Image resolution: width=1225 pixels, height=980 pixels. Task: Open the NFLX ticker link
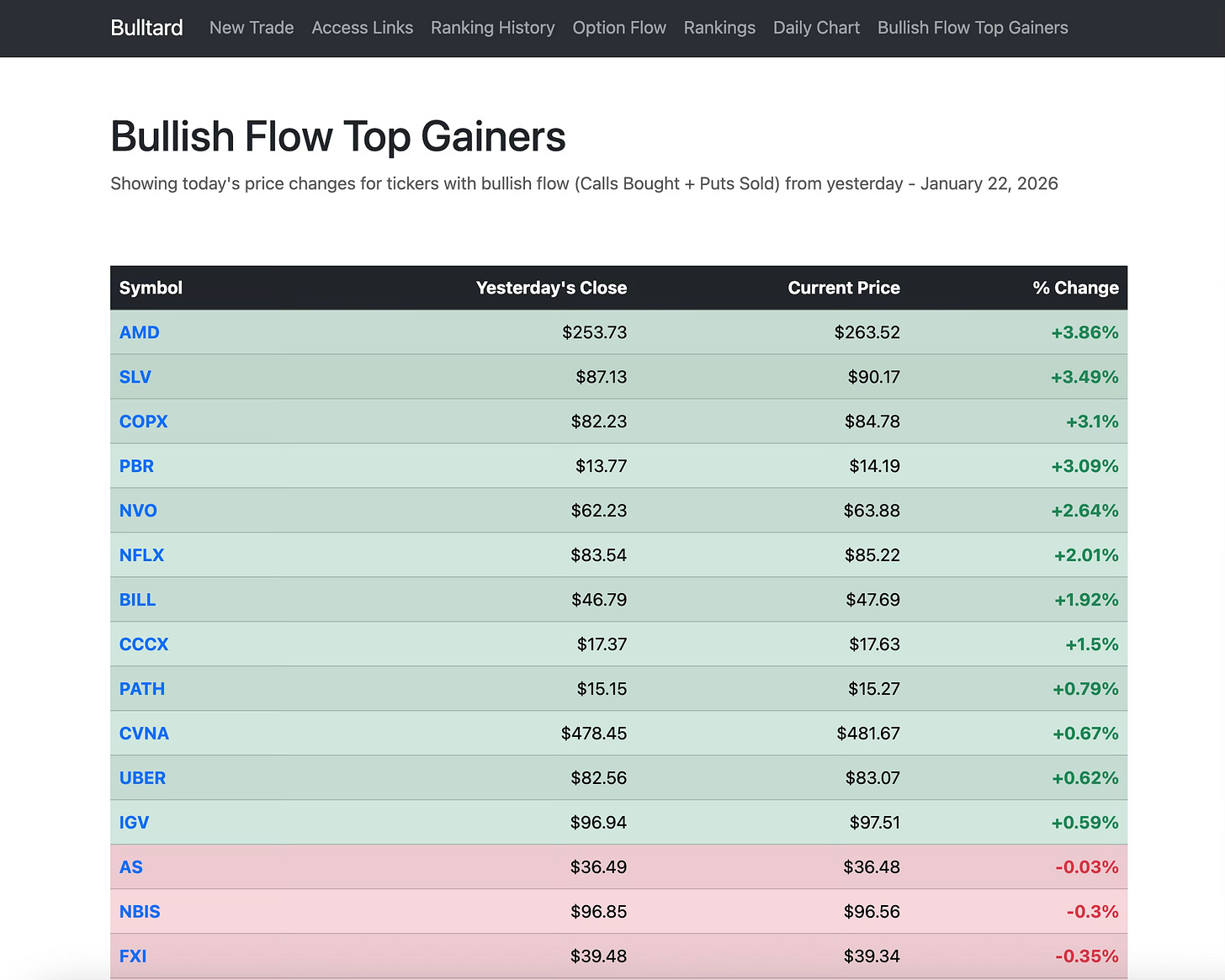click(141, 555)
